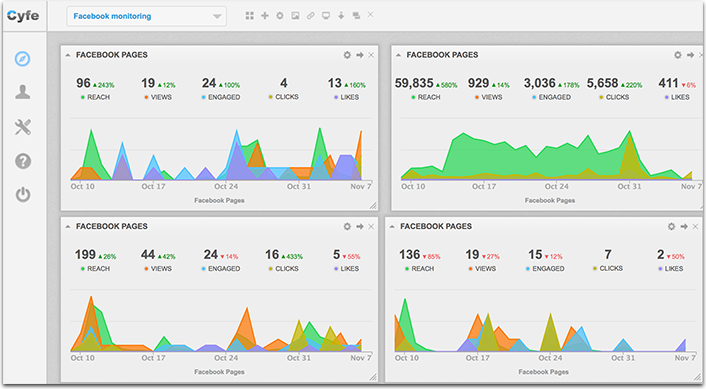
Task: Toggle ENGAGED legend showing 24 up 100%
Action: coord(221,97)
